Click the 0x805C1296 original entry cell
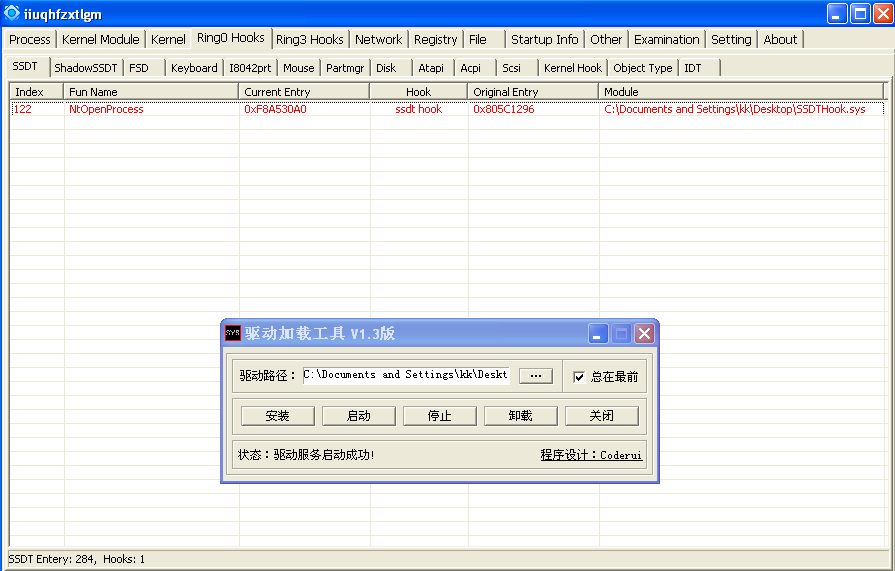This screenshot has width=895, height=571. click(503, 109)
